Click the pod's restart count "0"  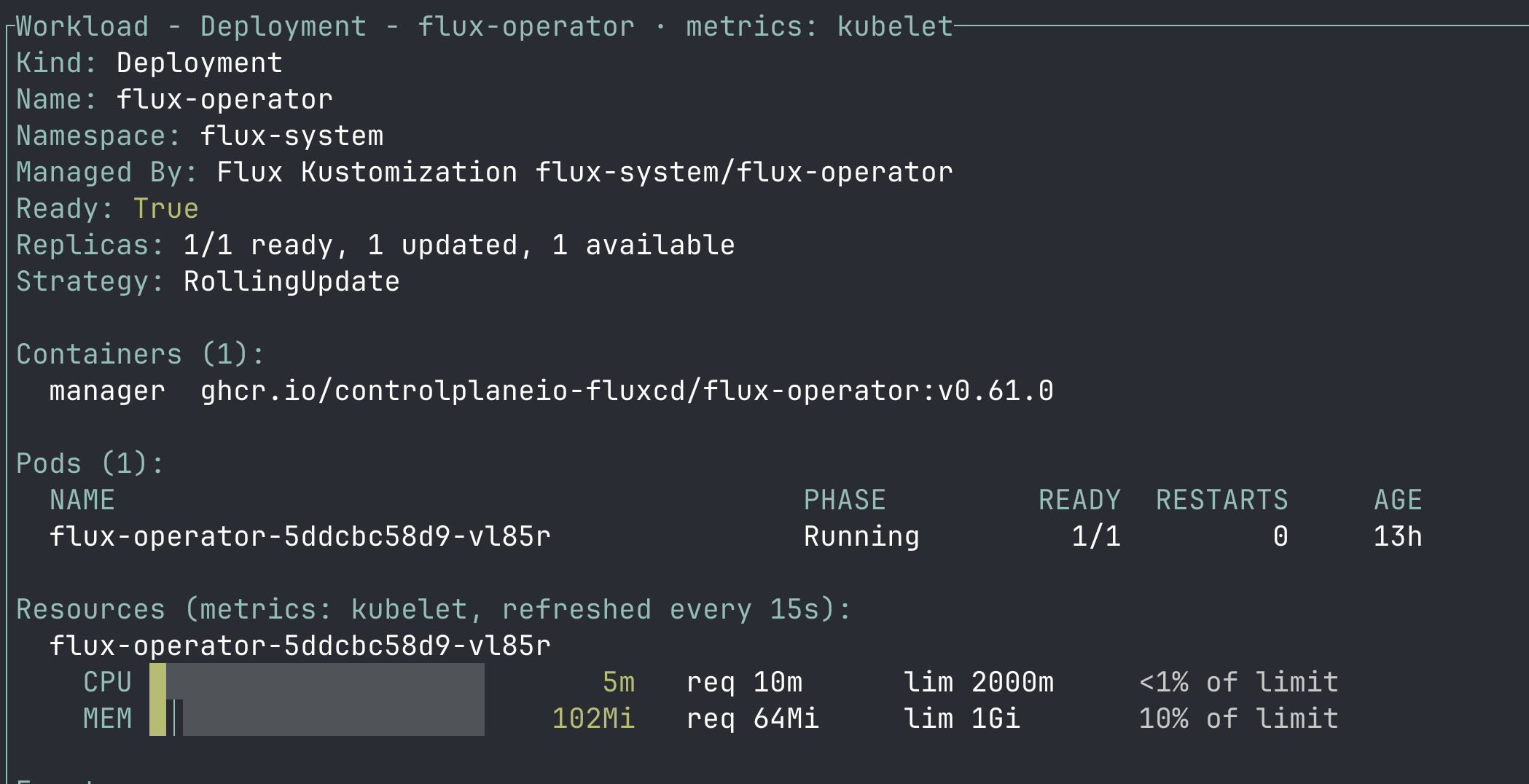1280,536
